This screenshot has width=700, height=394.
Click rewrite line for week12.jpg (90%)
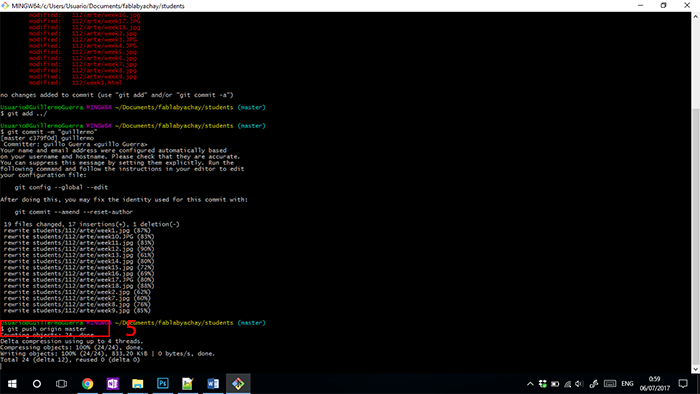[x=79, y=249]
